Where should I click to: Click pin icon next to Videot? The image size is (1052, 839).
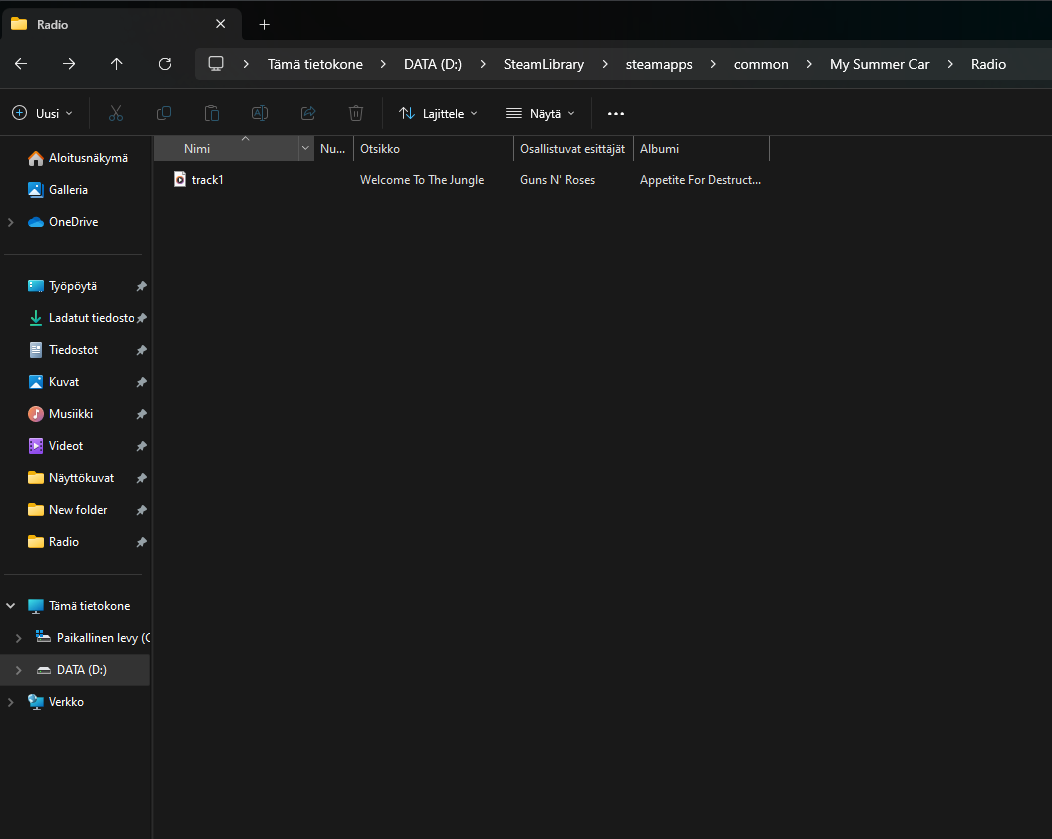pyautogui.click(x=142, y=446)
